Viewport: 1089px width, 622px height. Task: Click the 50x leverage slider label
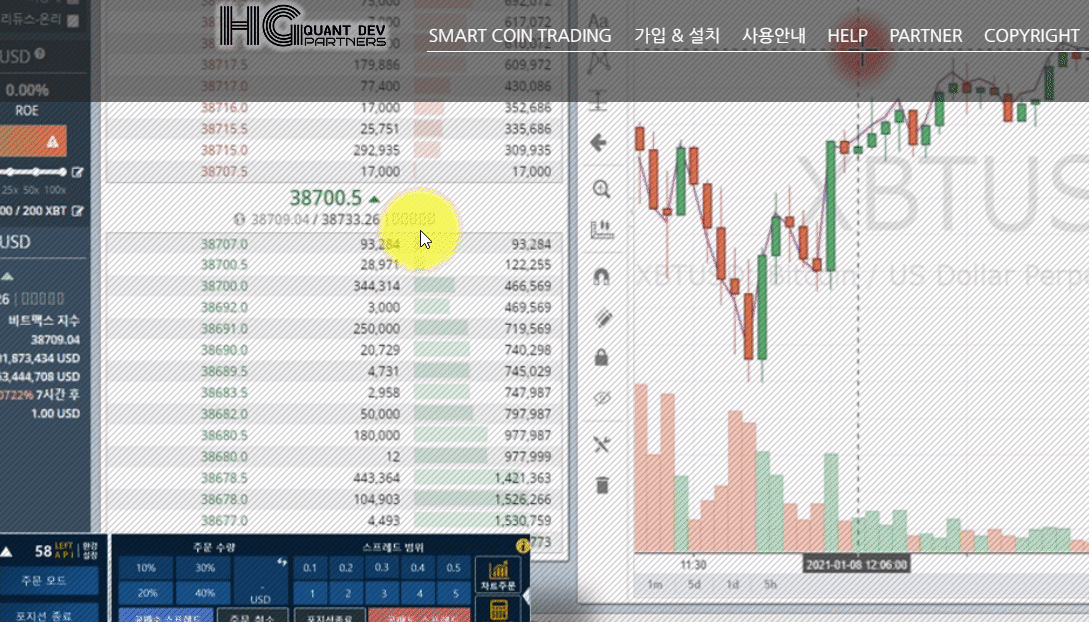point(30,190)
